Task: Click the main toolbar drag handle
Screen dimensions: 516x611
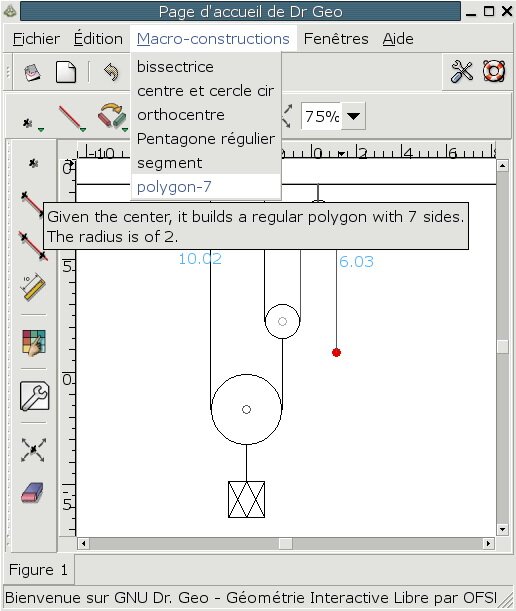Action: click(8, 72)
